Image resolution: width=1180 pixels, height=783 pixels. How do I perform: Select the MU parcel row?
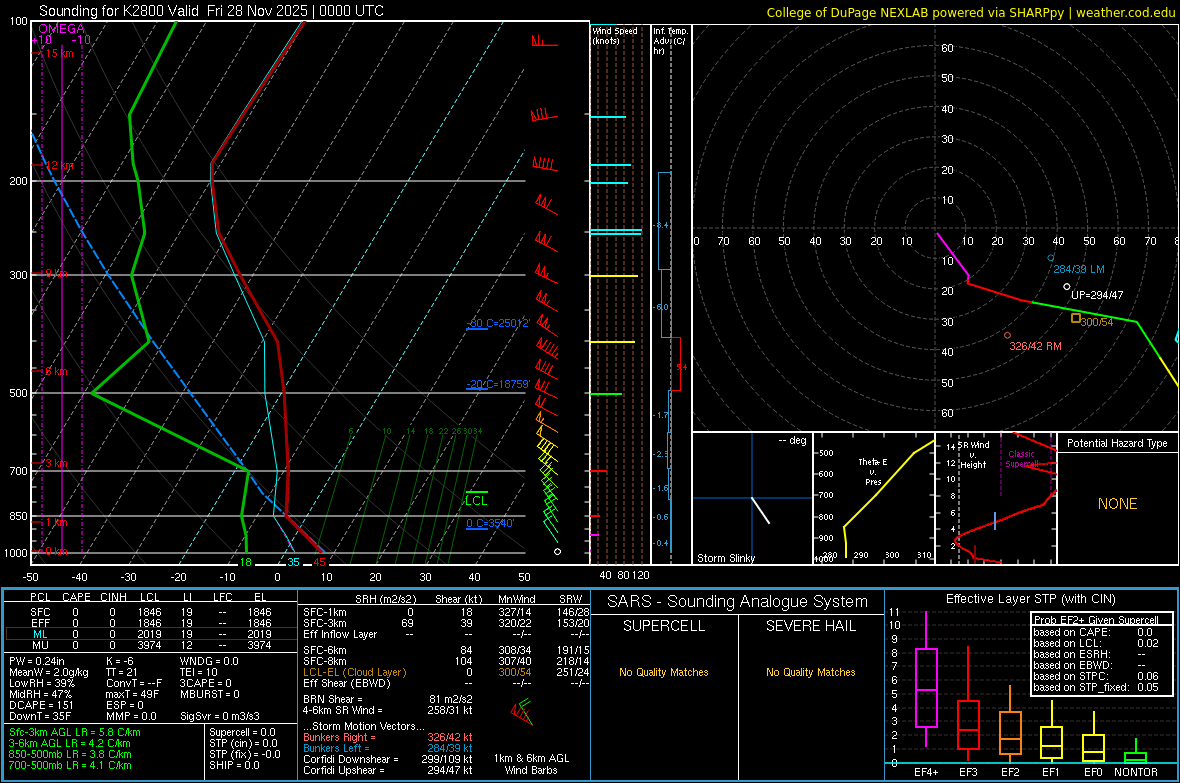click(151, 645)
